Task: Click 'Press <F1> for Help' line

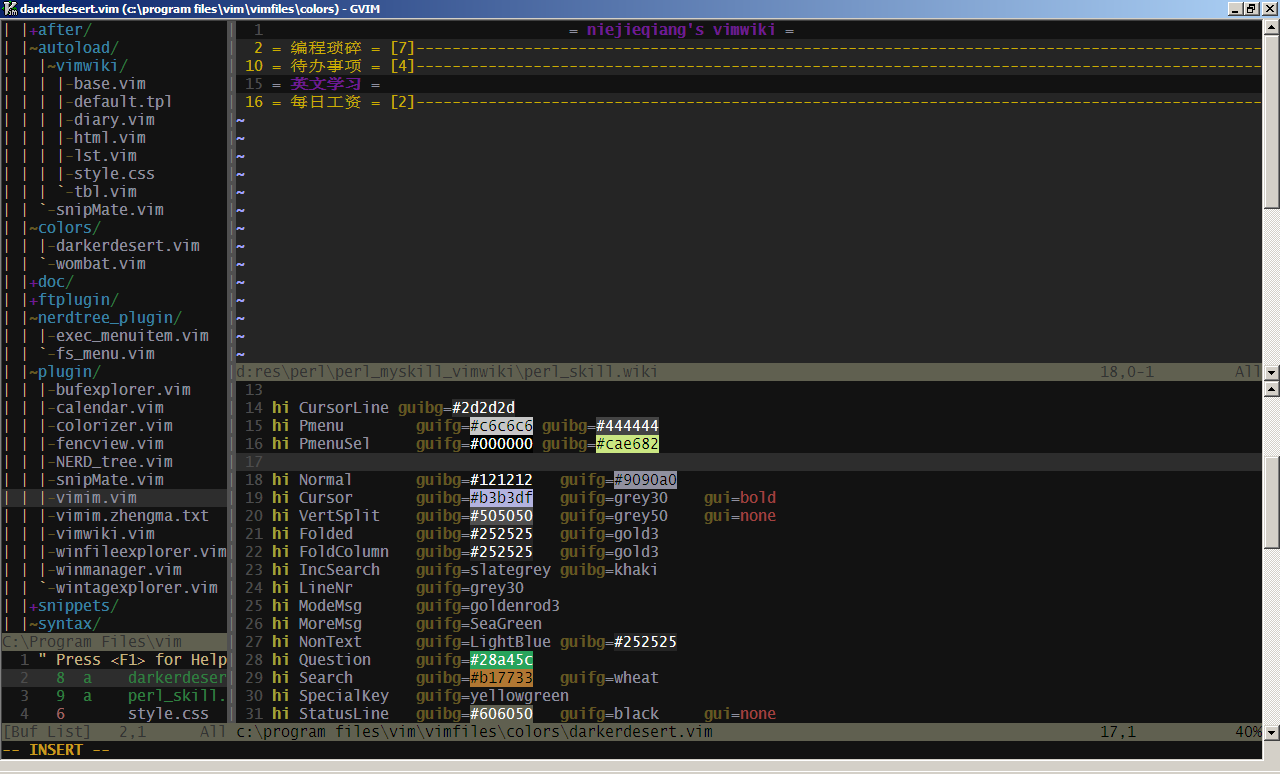Action: (132, 660)
